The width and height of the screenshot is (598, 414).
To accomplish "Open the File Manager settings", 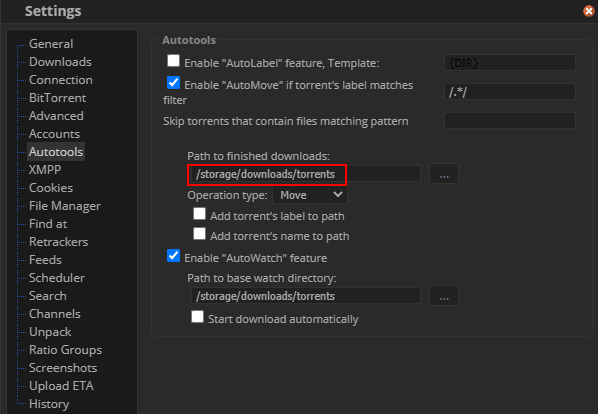I will pos(65,206).
